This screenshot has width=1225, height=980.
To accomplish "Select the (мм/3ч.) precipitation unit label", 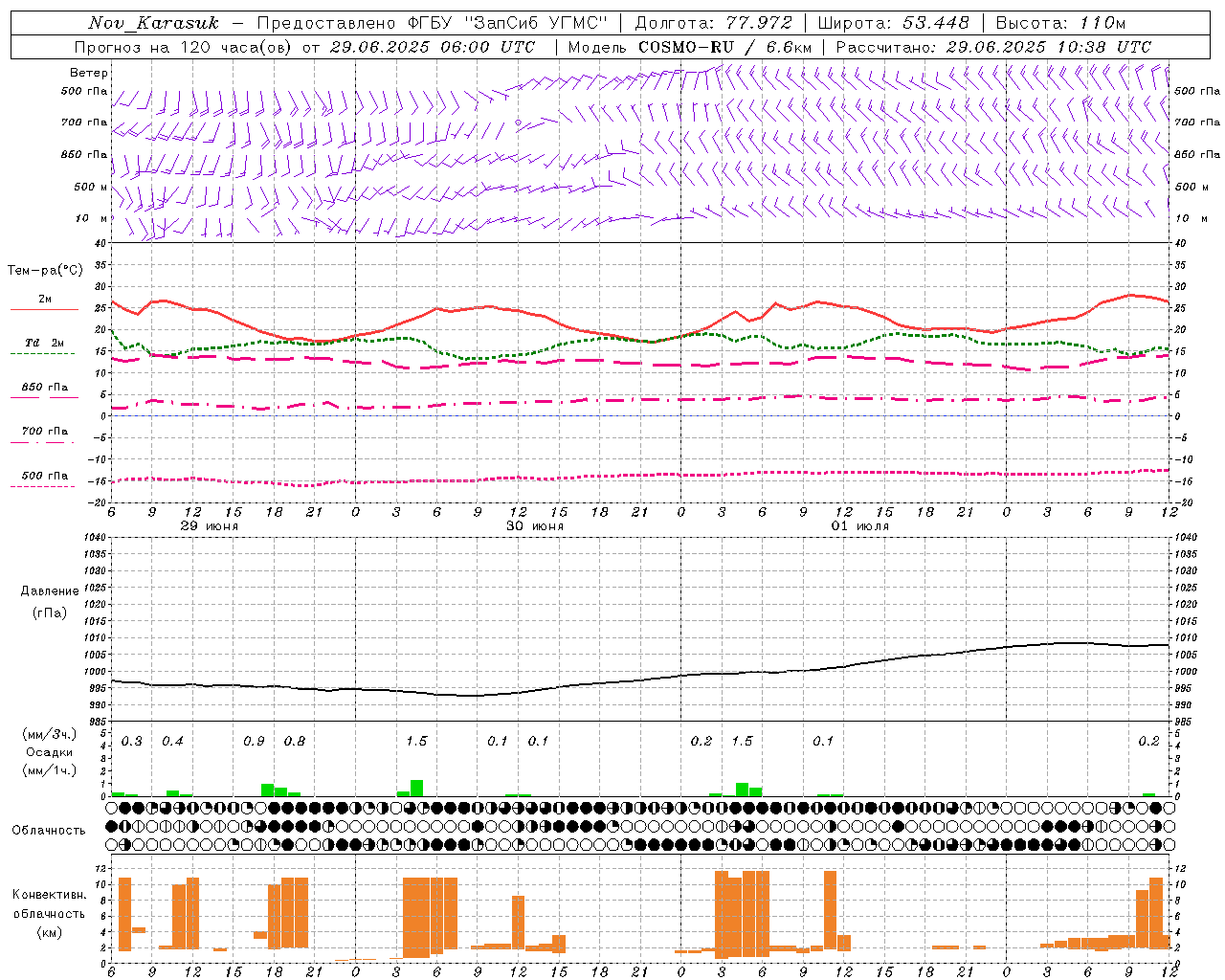I will pos(49,734).
